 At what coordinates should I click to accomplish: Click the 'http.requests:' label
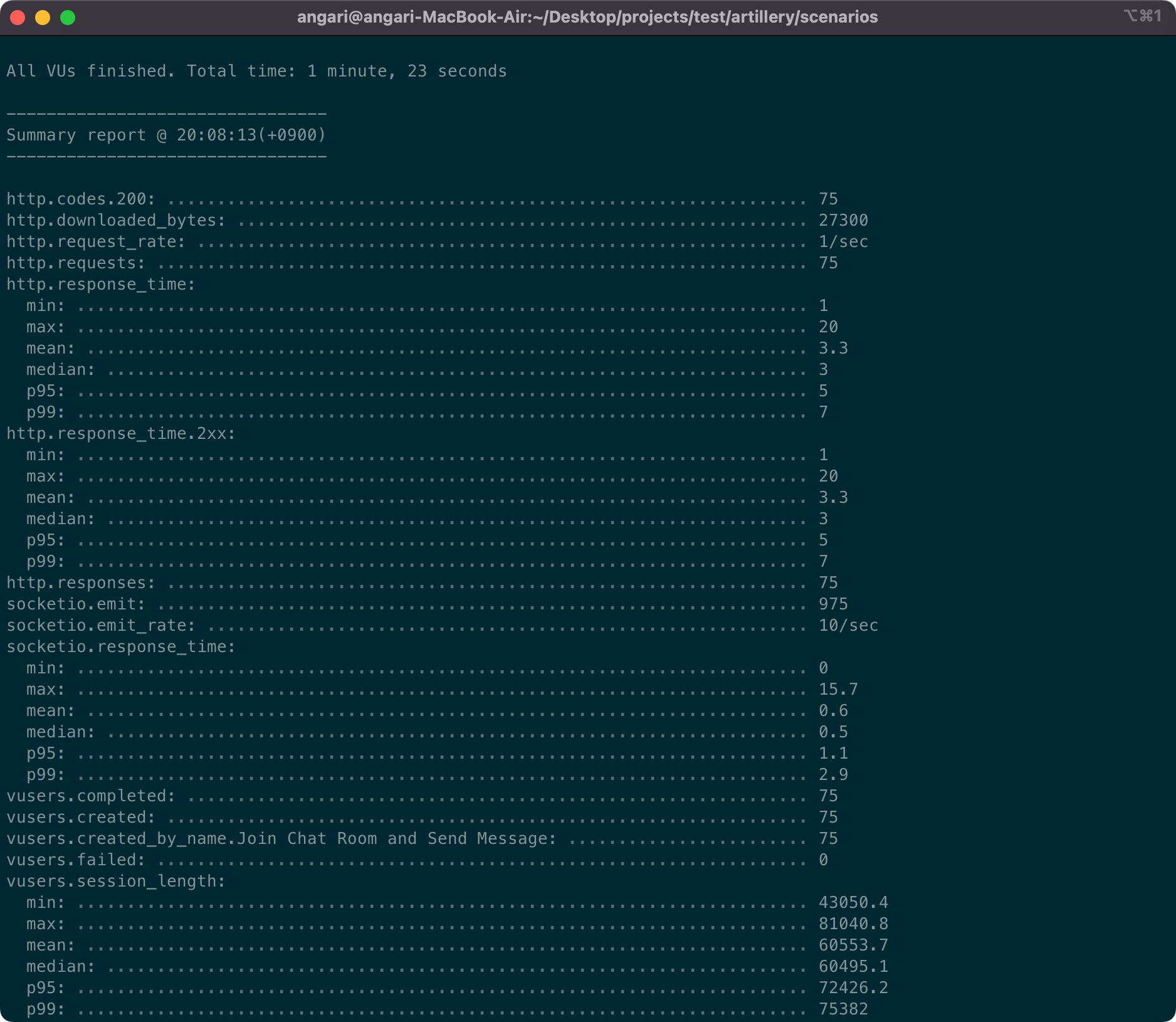coord(76,263)
